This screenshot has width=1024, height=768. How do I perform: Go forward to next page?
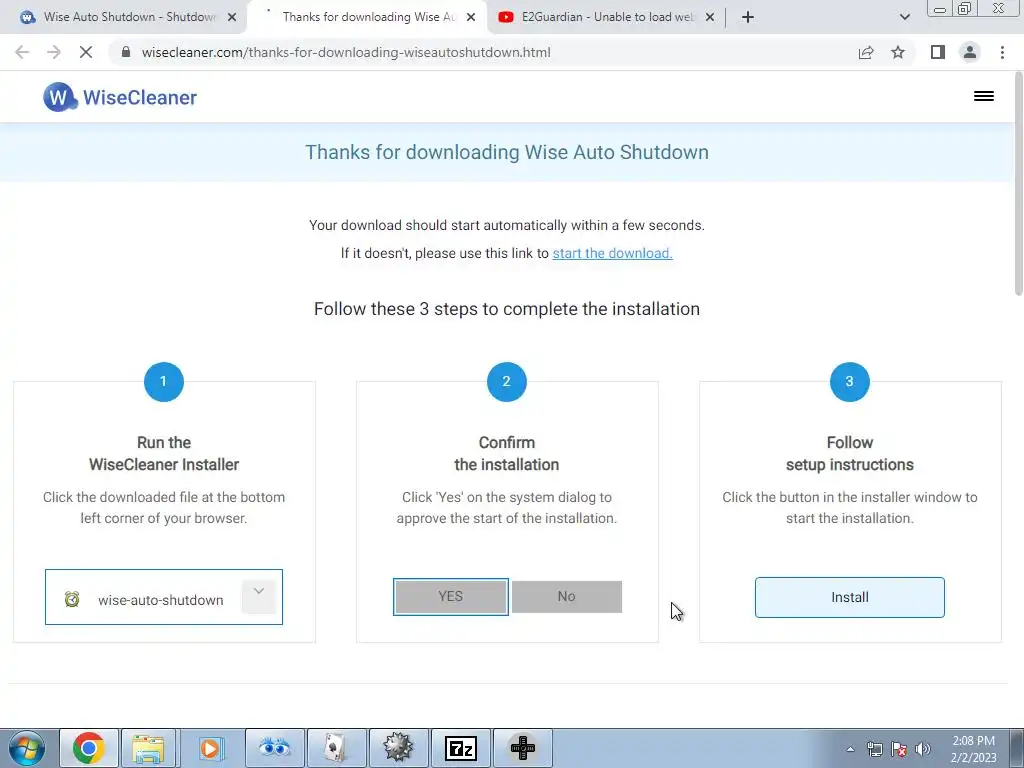[54, 52]
